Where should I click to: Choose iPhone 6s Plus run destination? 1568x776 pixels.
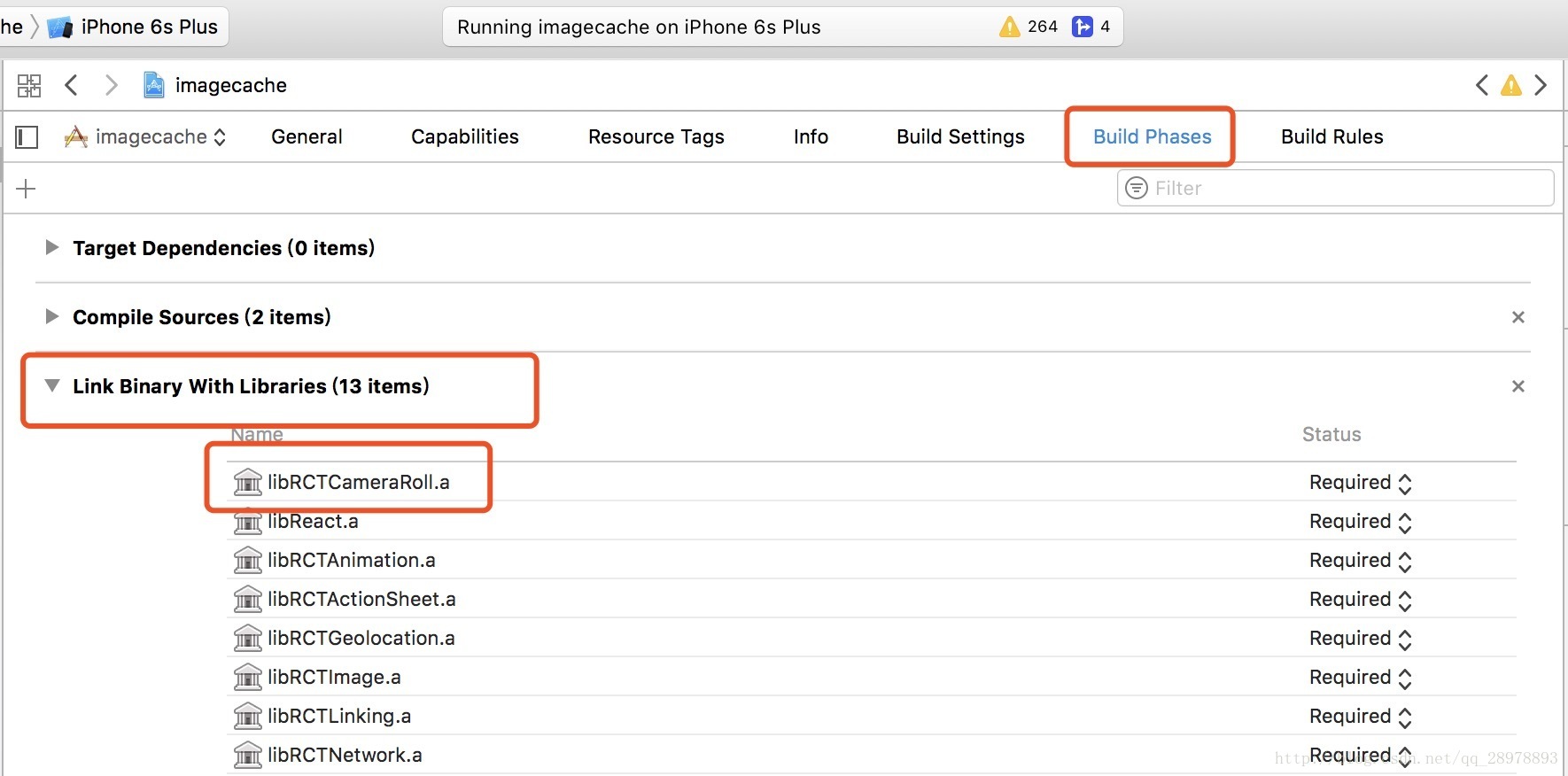133,27
